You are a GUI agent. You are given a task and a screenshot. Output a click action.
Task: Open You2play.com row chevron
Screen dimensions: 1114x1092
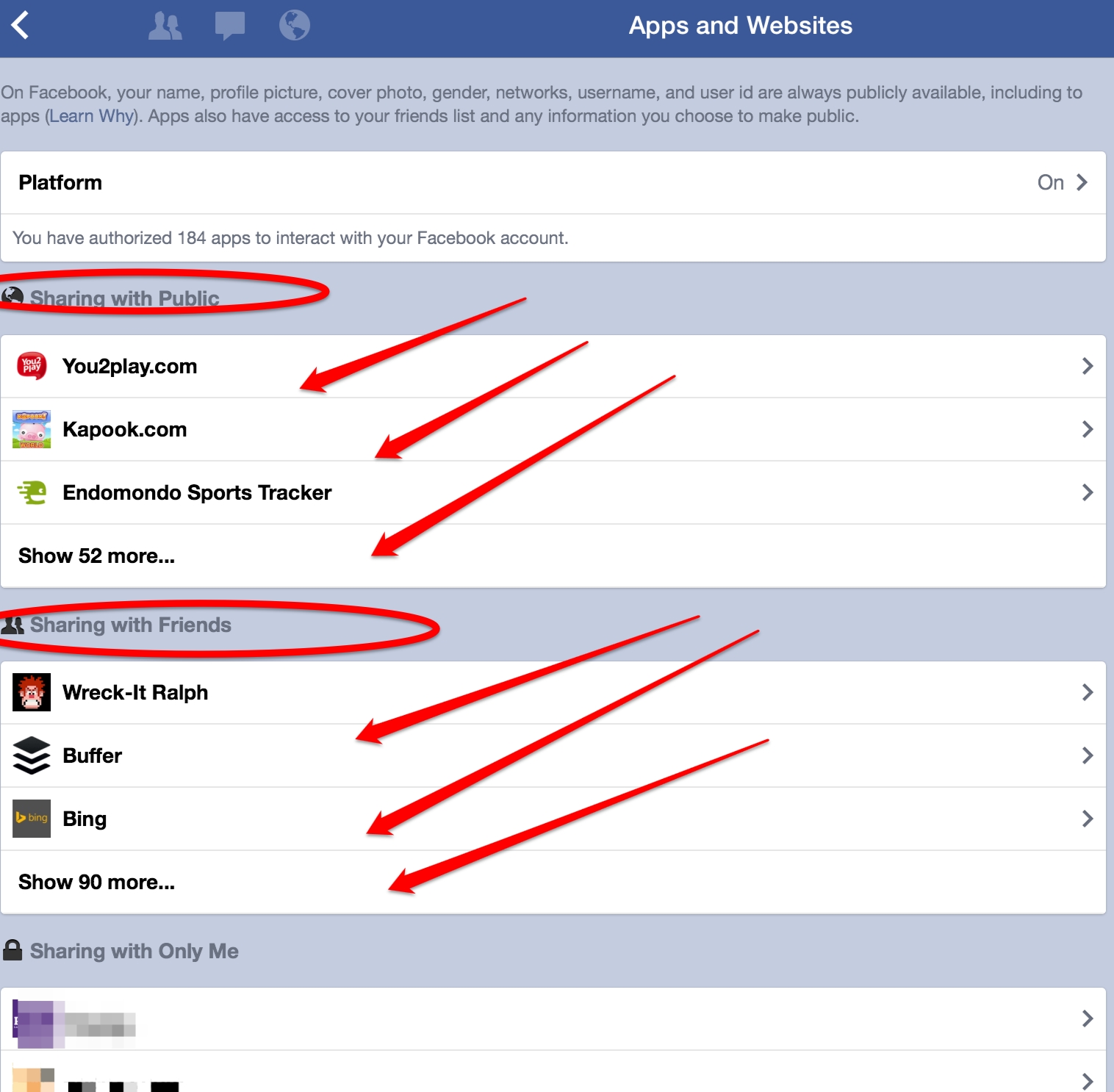tap(1088, 366)
